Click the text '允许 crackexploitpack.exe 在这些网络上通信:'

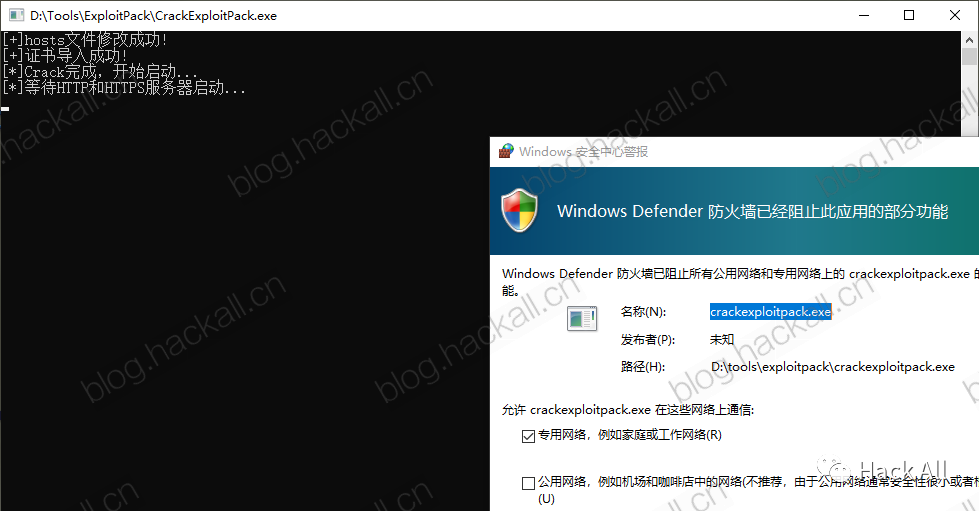click(628, 410)
